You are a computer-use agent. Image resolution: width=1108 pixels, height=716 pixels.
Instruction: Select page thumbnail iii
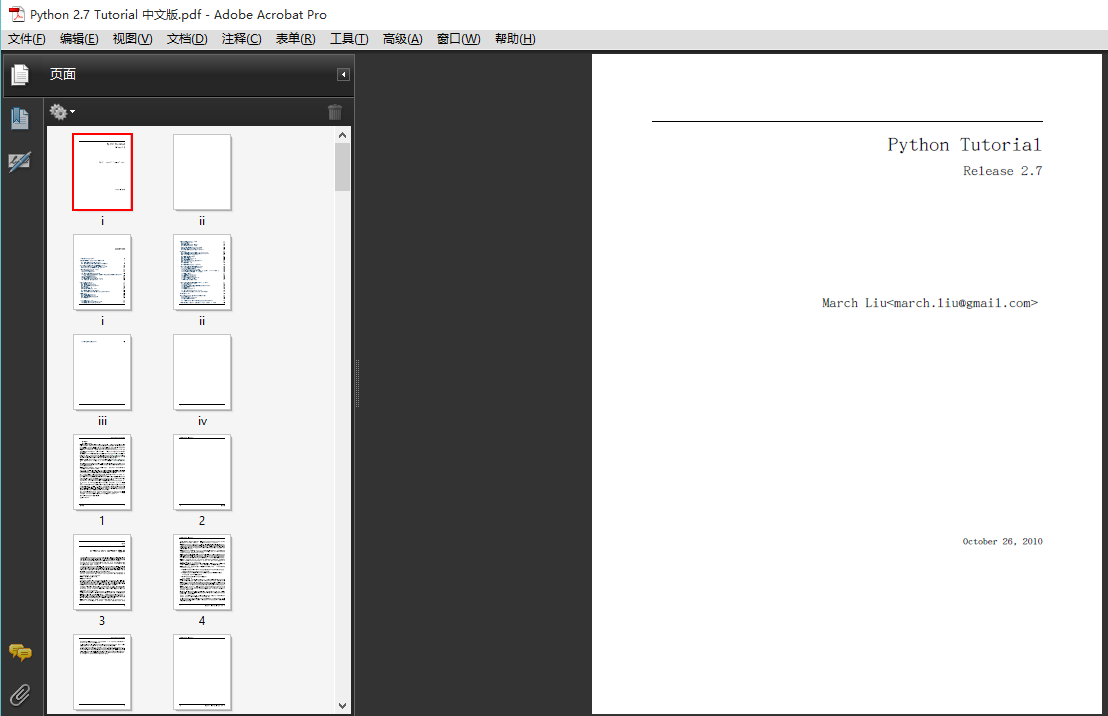[x=102, y=372]
